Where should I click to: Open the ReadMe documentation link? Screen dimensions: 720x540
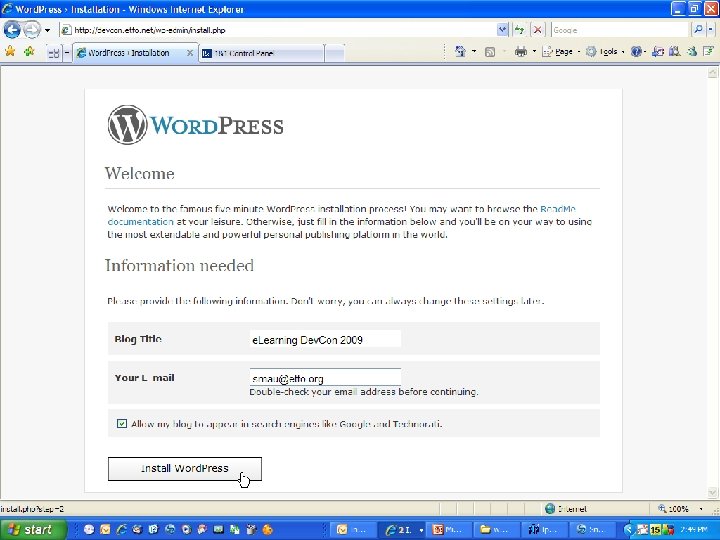pos(341,215)
